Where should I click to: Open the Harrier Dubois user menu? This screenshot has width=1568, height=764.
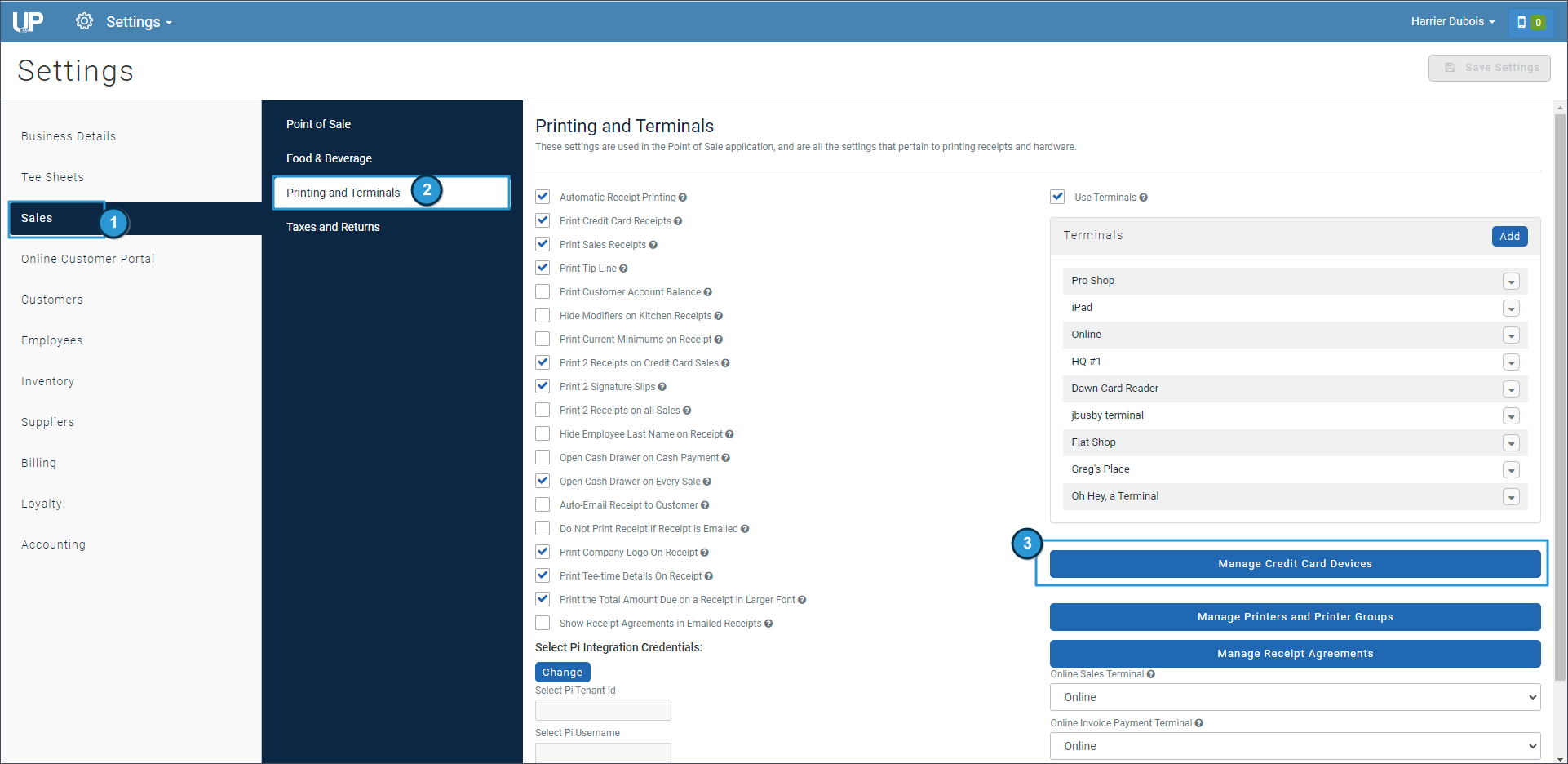(x=1452, y=22)
